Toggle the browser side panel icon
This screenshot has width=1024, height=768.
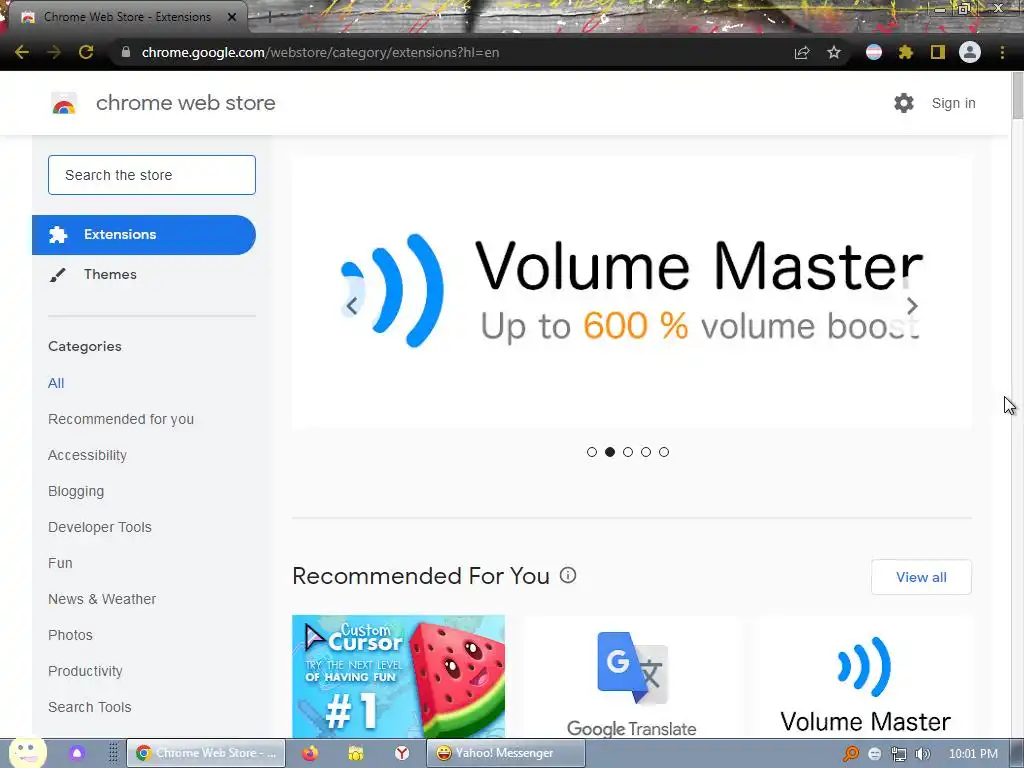[938, 52]
